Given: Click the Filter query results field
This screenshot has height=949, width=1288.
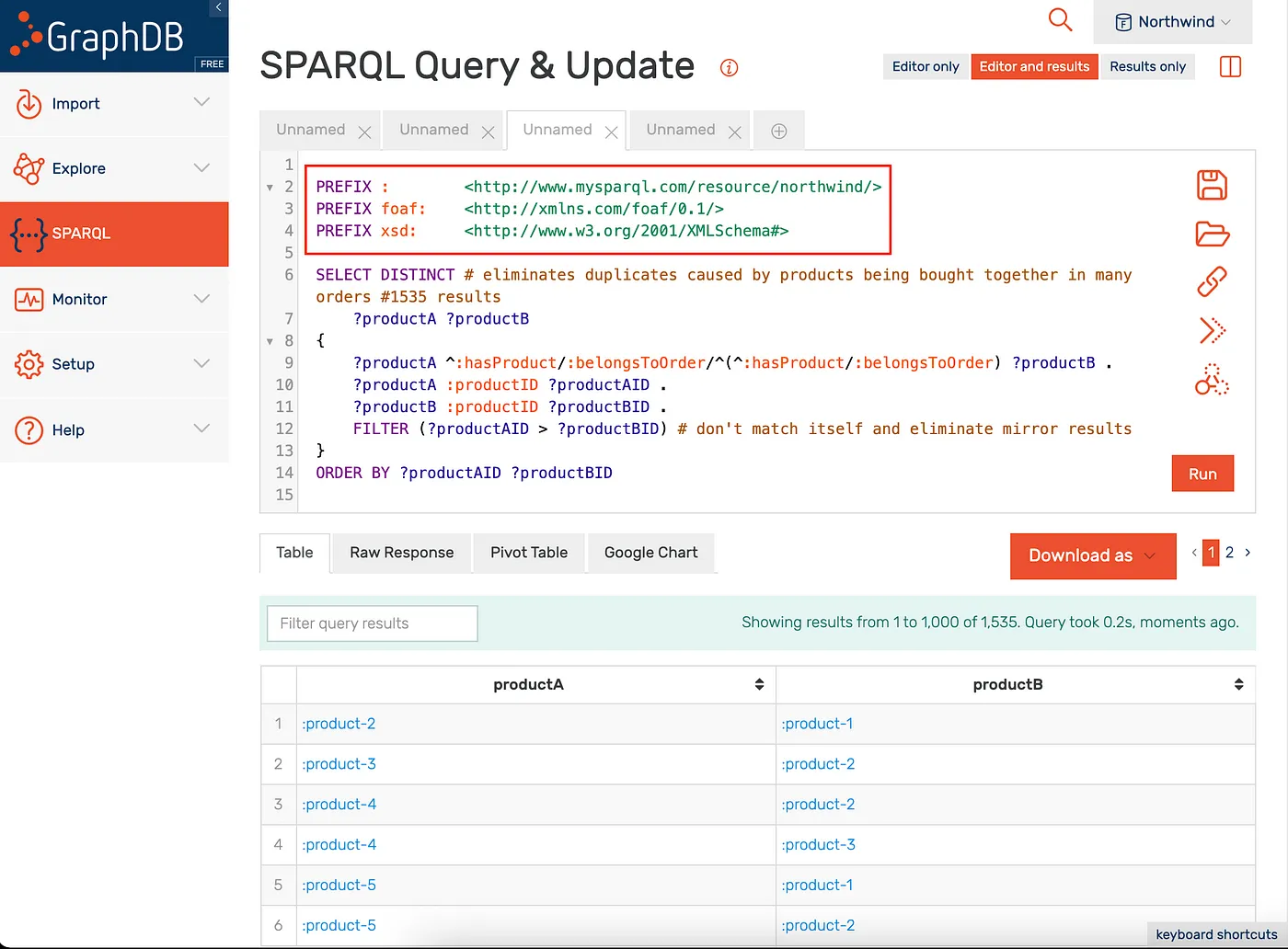Looking at the screenshot, I should pos(372,623).
